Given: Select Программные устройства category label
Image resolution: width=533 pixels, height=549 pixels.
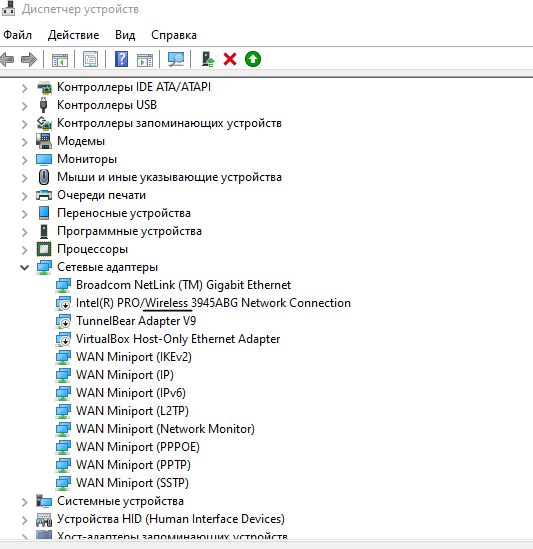Looking at the screenshot, I should (x=130, y=231).
